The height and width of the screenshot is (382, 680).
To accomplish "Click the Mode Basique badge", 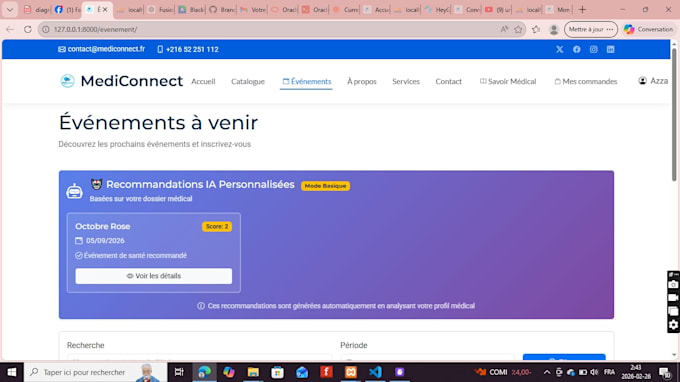I will (325, 186).
